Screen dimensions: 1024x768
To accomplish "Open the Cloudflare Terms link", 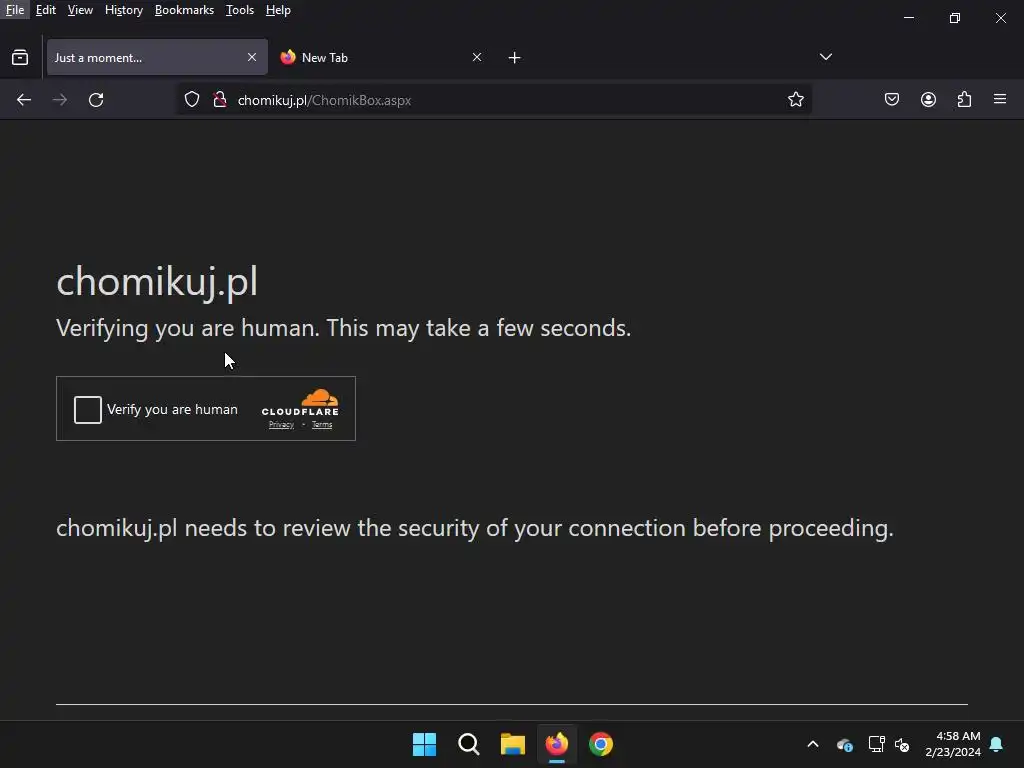I will [x=322, y=425].
